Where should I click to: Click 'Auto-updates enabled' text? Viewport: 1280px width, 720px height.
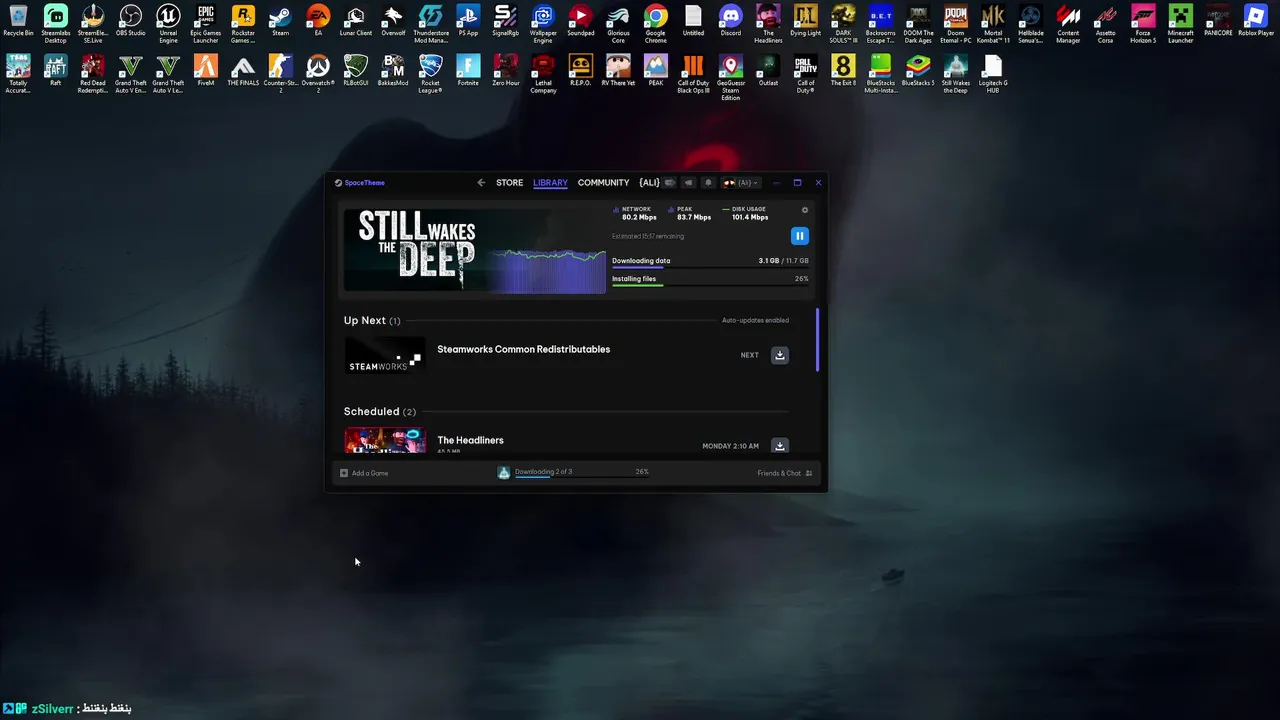[755, 320]
